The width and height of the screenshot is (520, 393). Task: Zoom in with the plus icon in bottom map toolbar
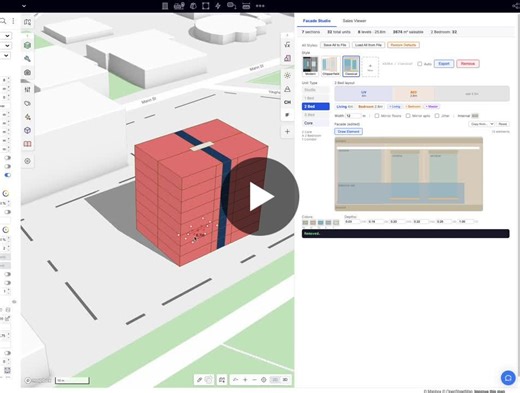pyautogui.click(x=245, y=380)
